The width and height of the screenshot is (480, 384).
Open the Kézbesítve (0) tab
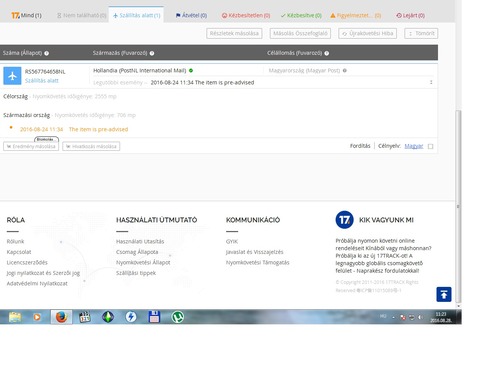[301, 15]
